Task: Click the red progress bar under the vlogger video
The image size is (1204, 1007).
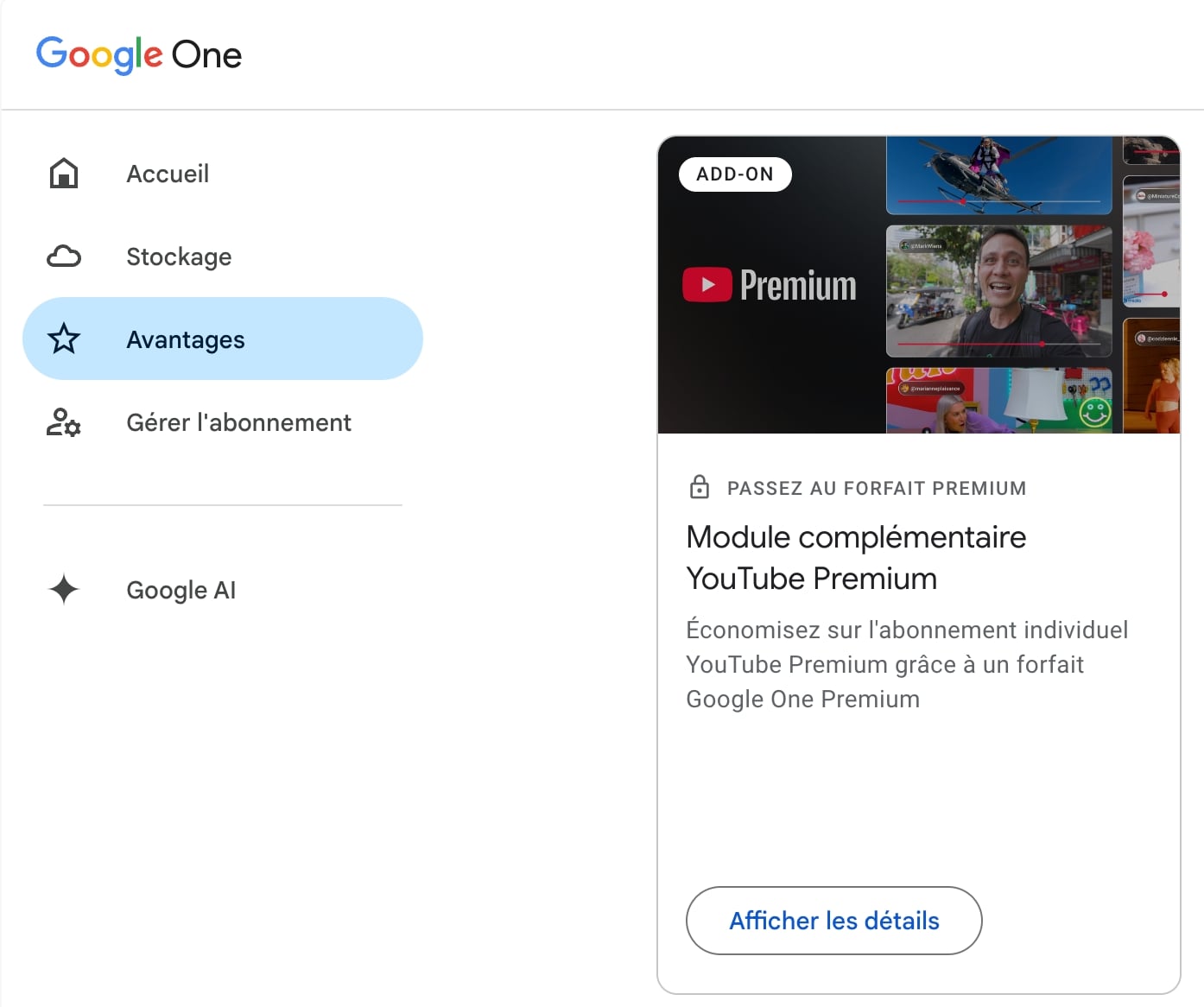Action: click(x=998, y=345)
